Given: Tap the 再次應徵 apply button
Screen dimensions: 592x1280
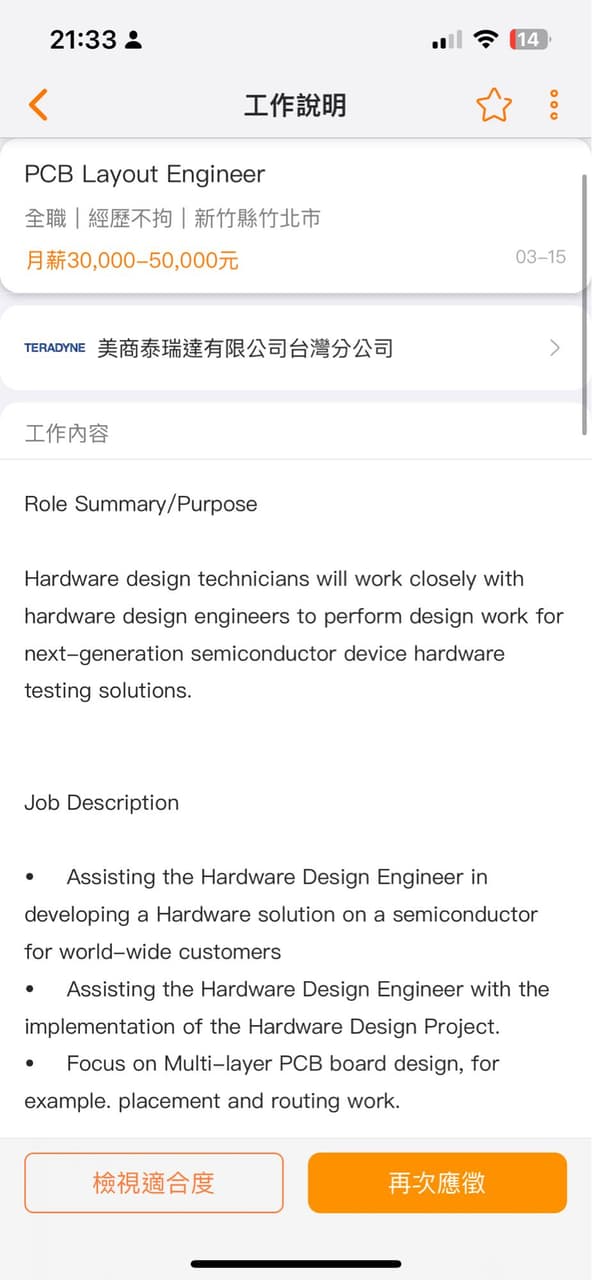Looking at the screenshot, I should 437,1183.
